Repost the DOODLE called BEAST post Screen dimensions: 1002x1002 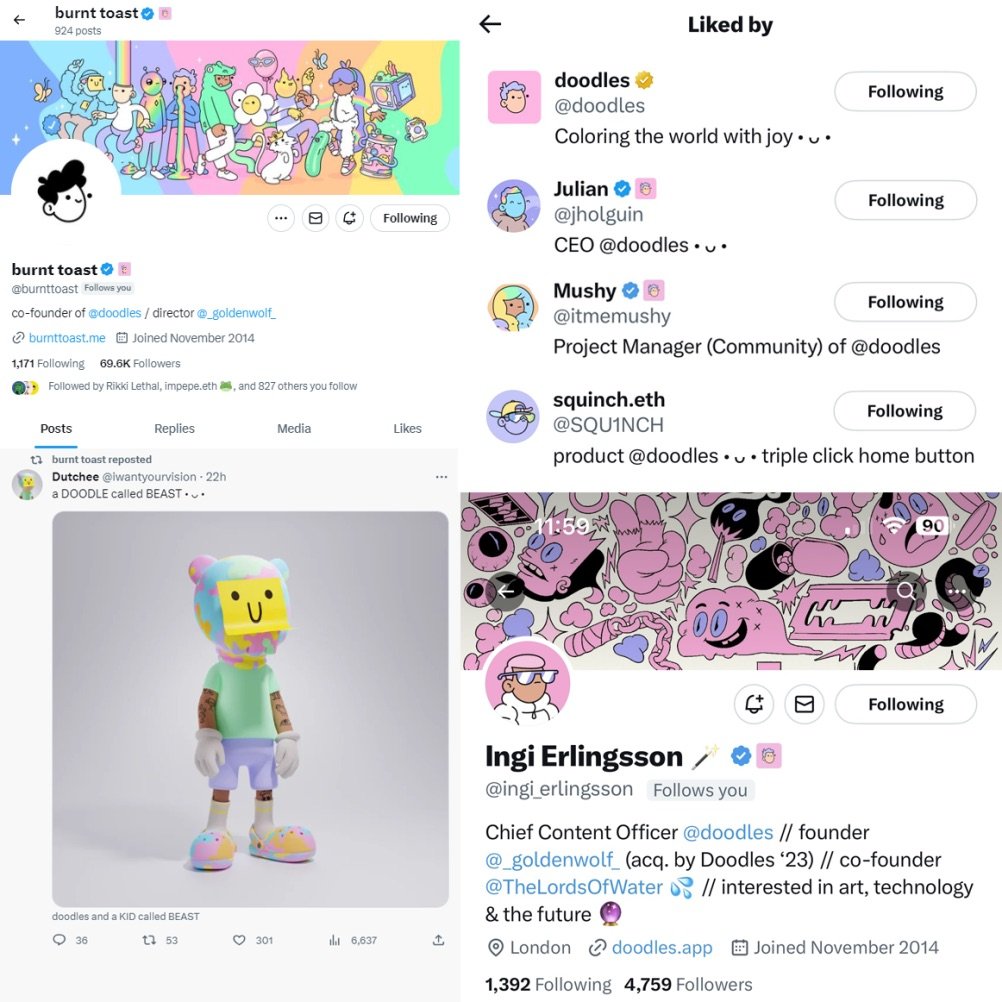click(149, 940)
